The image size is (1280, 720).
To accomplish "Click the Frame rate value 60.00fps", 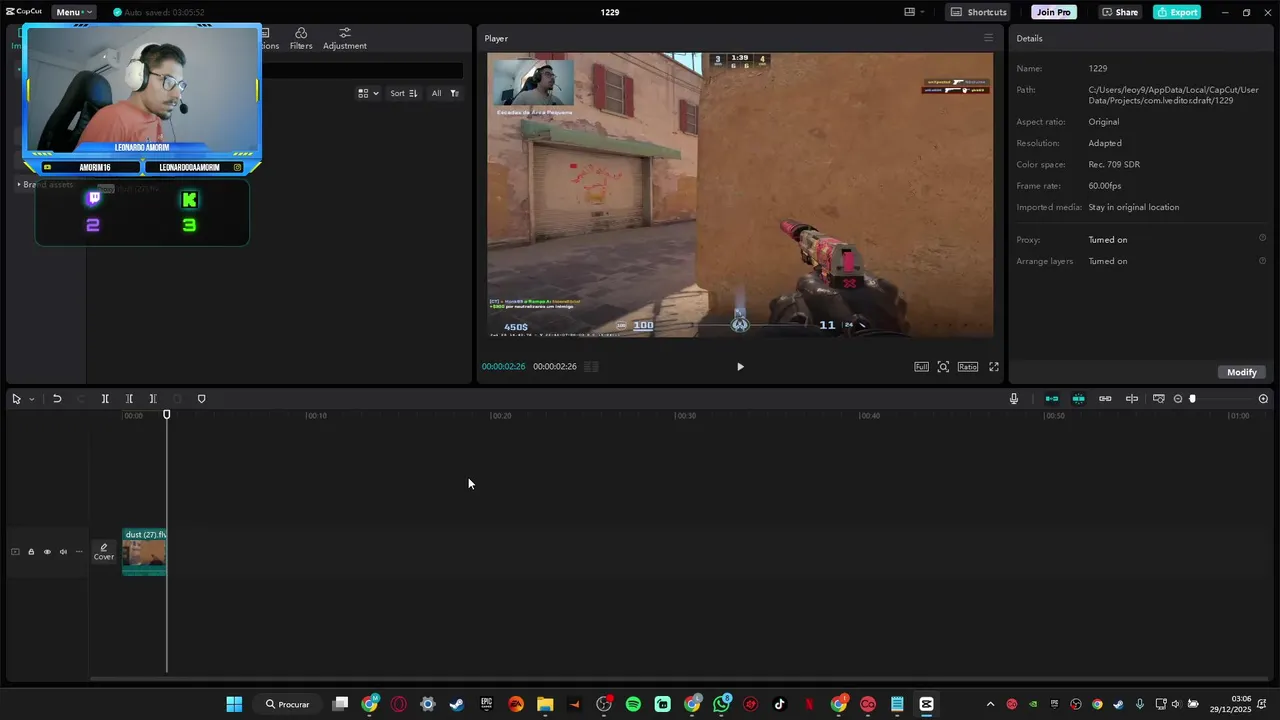I will pyautogui.click(x=1104, y=186).
